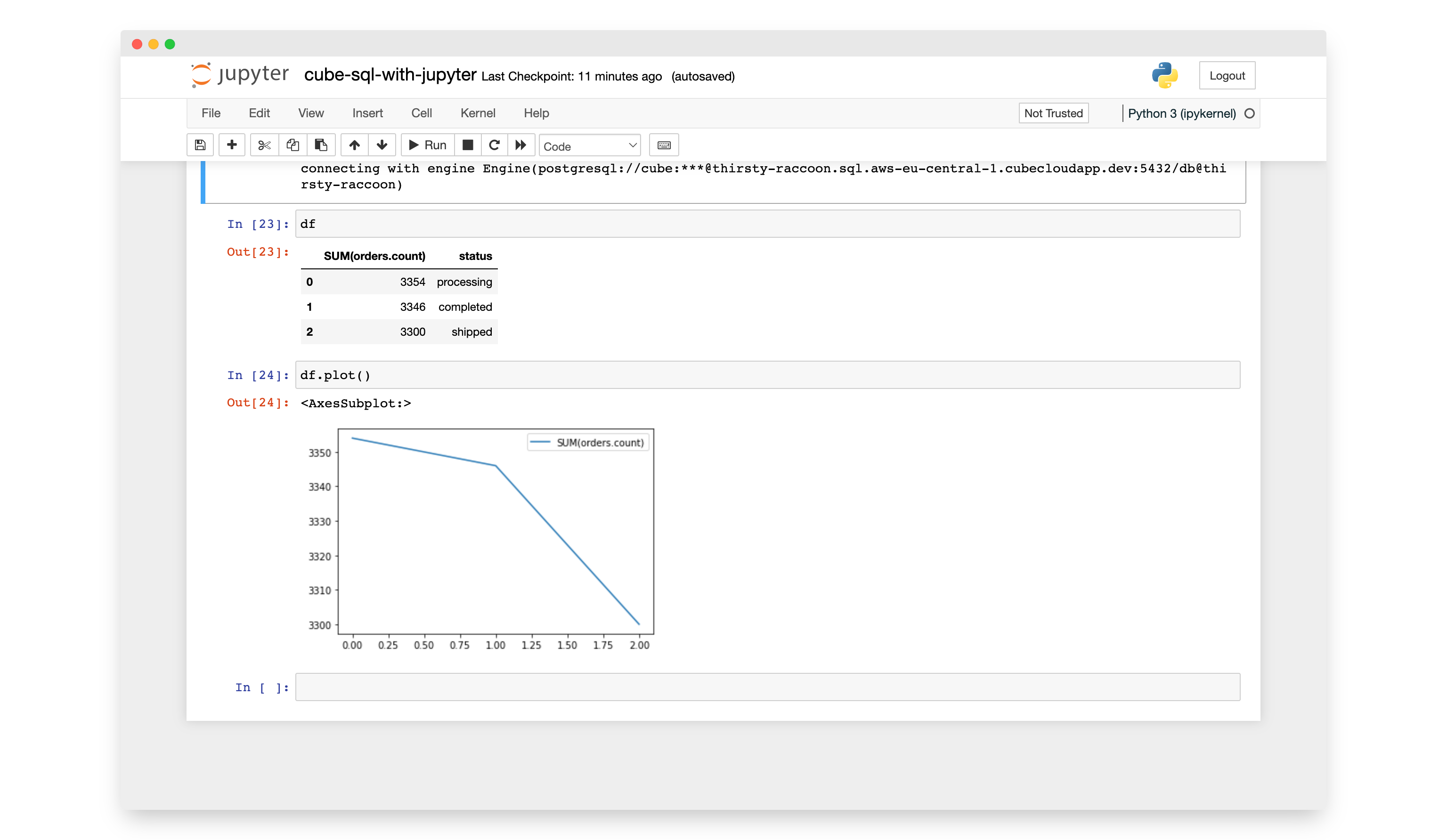Paste cells below using the toolbar icon

(321, 145)
